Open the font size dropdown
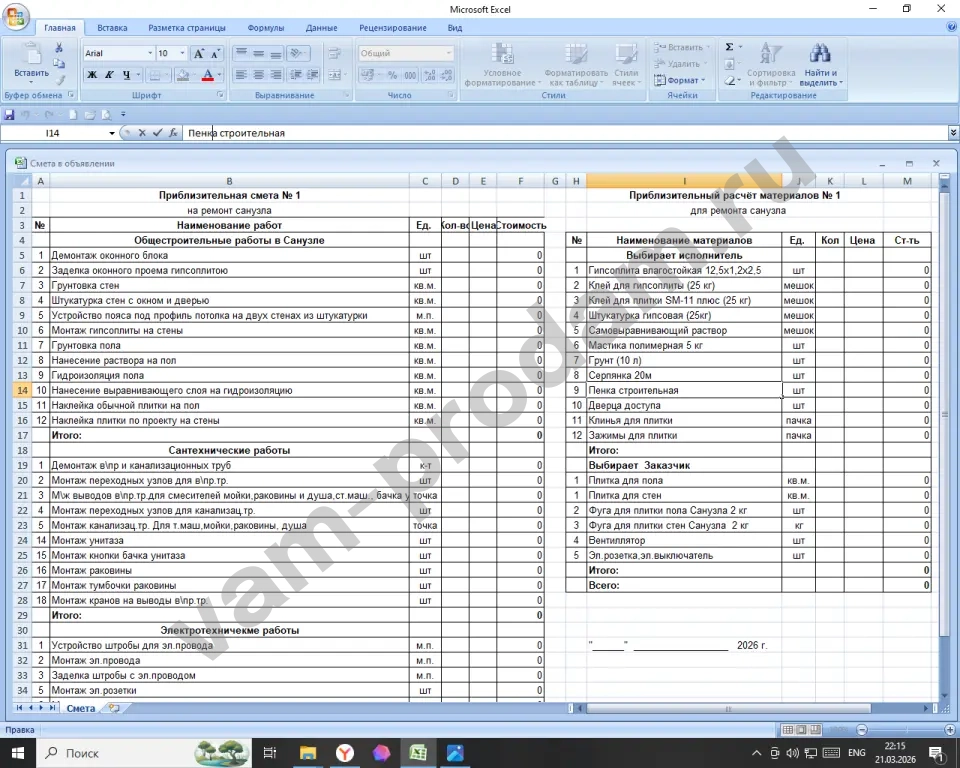 pyautogui.click(x=182, y=53)
